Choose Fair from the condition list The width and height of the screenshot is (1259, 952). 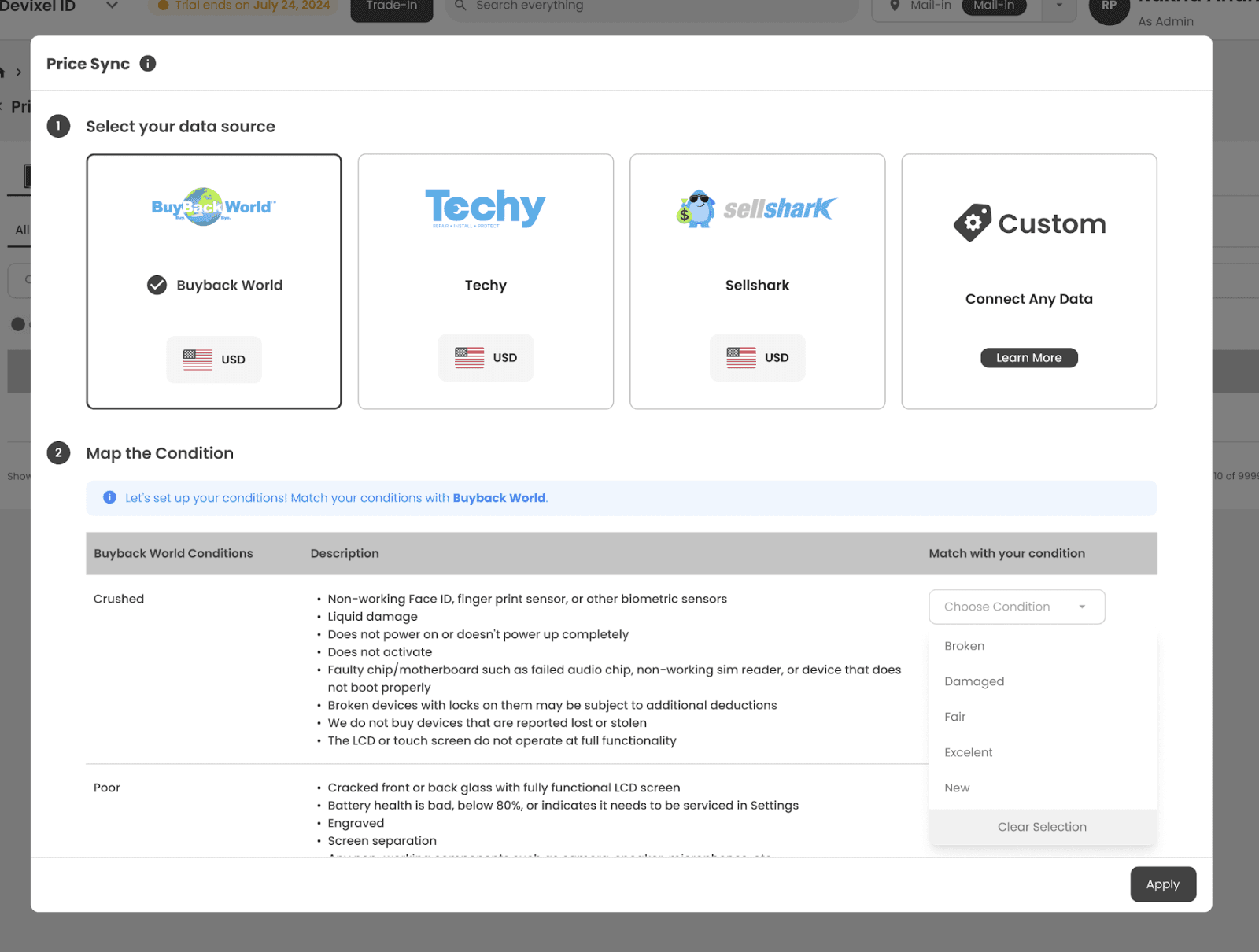(1043, 717)
